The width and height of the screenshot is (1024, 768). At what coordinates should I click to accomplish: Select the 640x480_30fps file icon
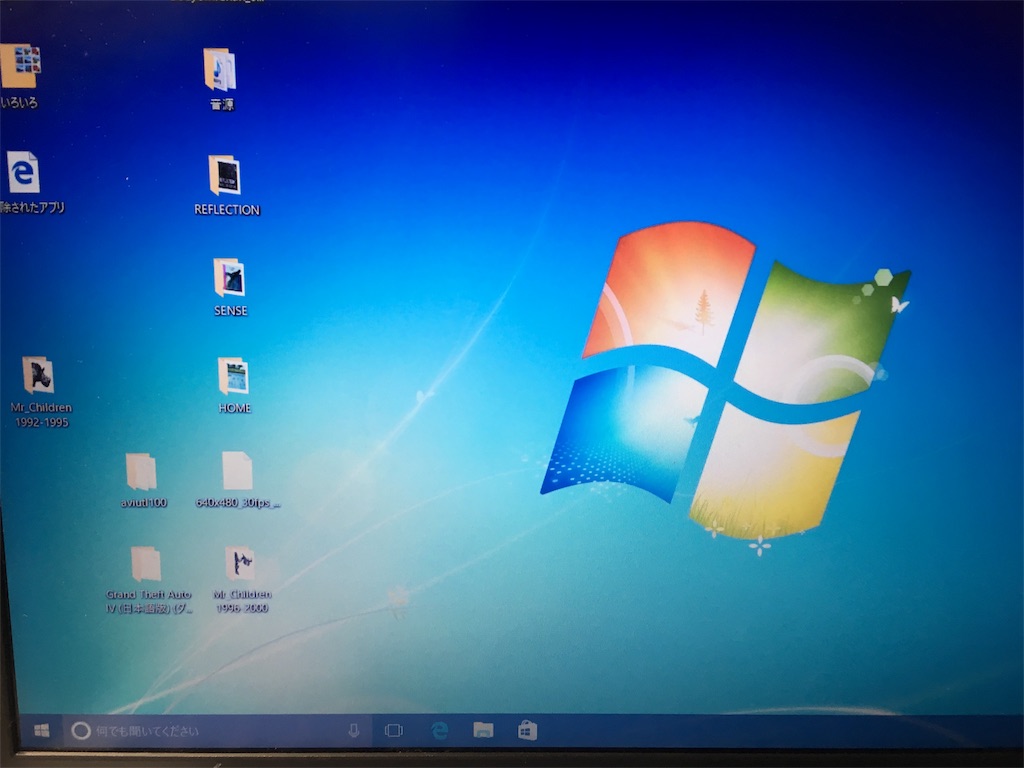point(237,471)
